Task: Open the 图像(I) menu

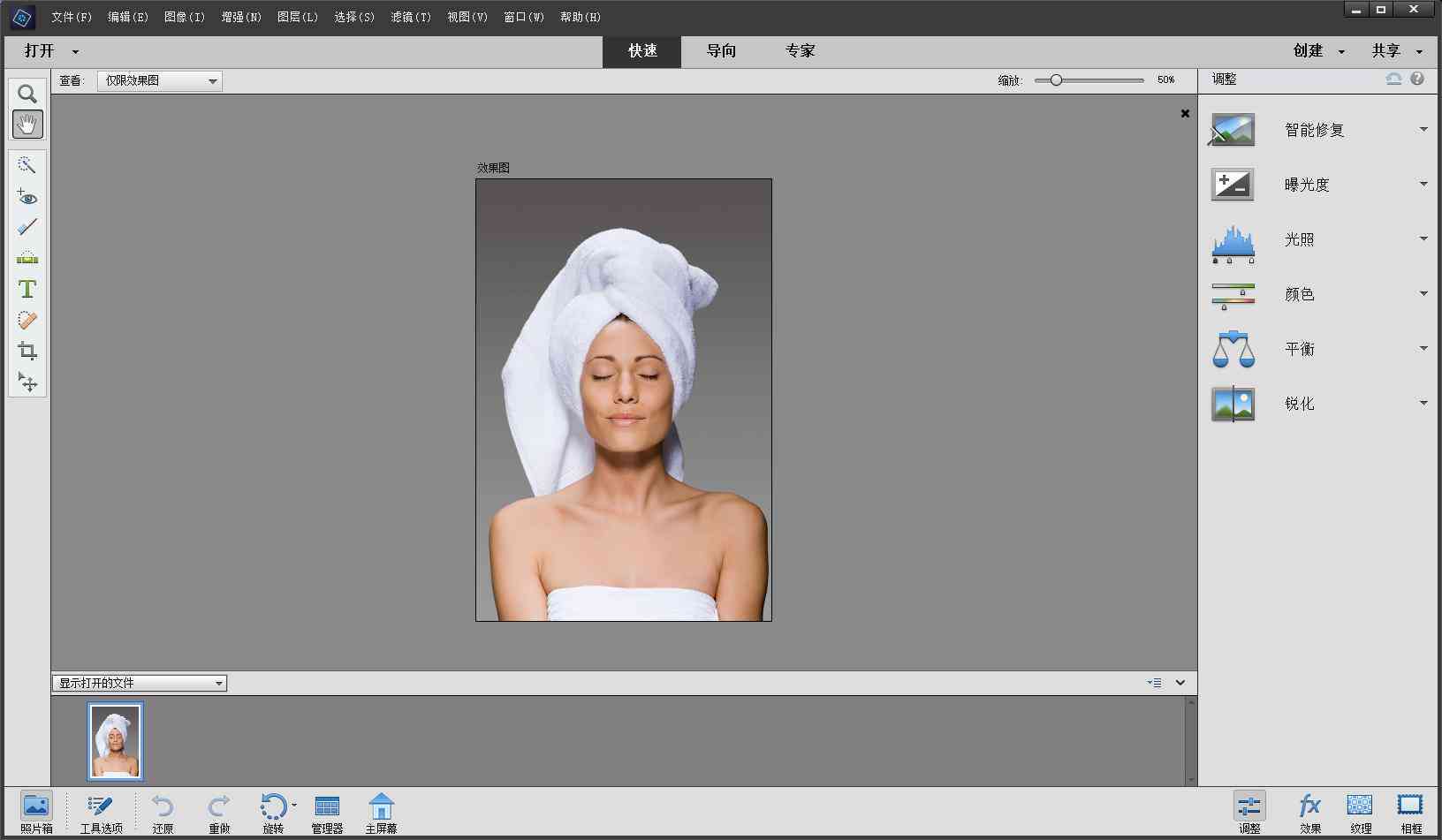Action: [x=185, y=17]
